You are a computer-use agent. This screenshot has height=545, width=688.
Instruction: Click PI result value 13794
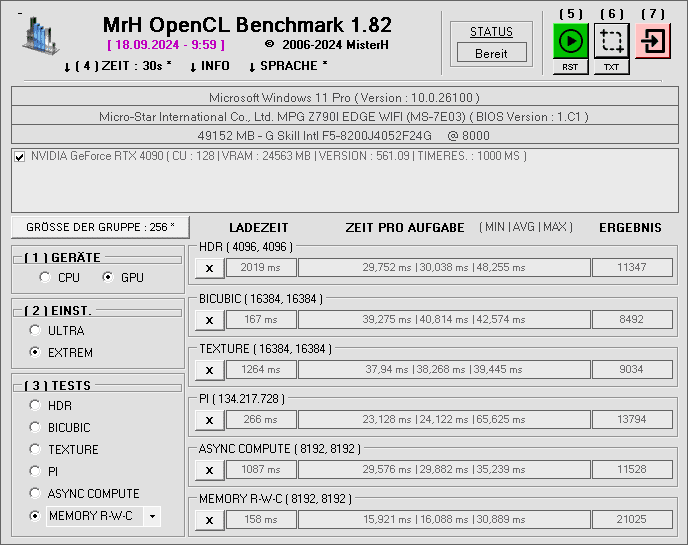pyautogui.click(x=632, y=420)
